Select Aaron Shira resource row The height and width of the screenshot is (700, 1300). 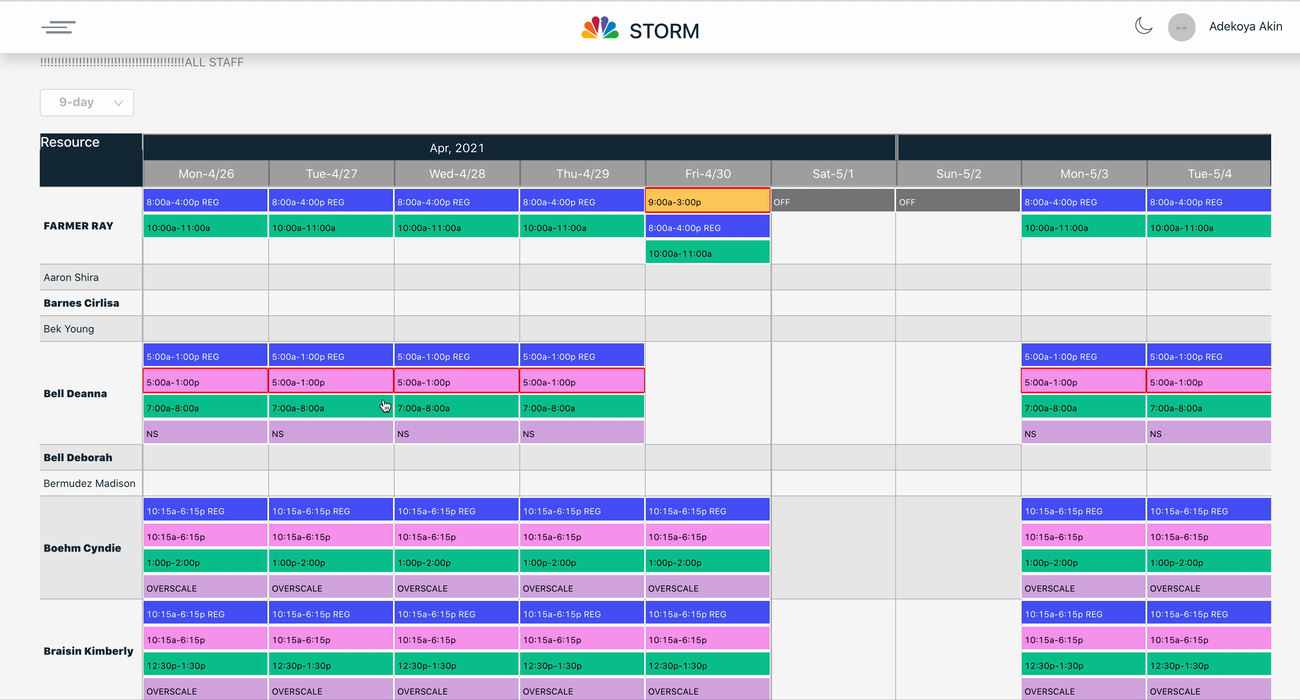tap(91, 277)
